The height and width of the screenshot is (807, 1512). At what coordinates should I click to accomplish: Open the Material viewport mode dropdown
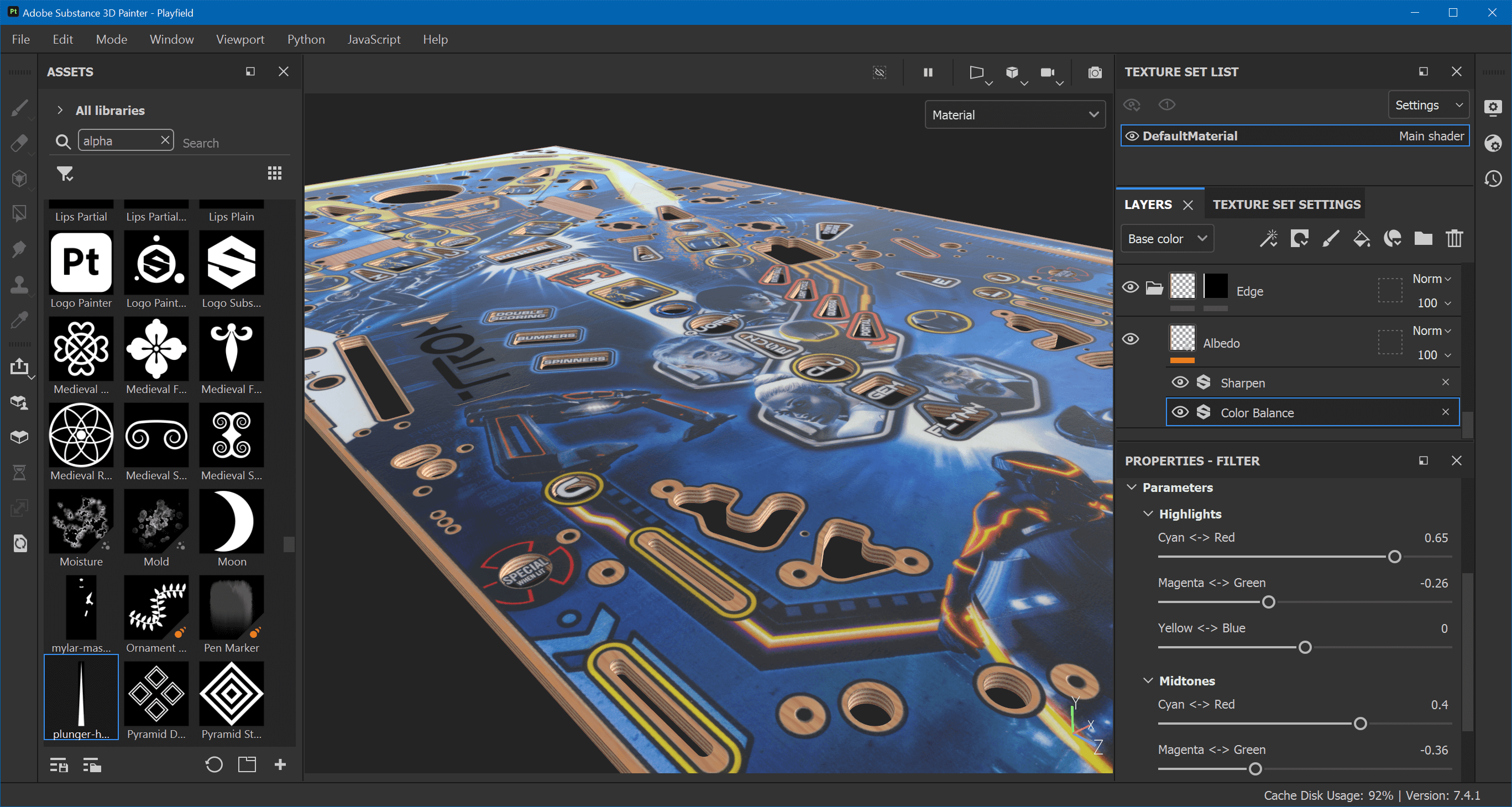[1015, 114]
